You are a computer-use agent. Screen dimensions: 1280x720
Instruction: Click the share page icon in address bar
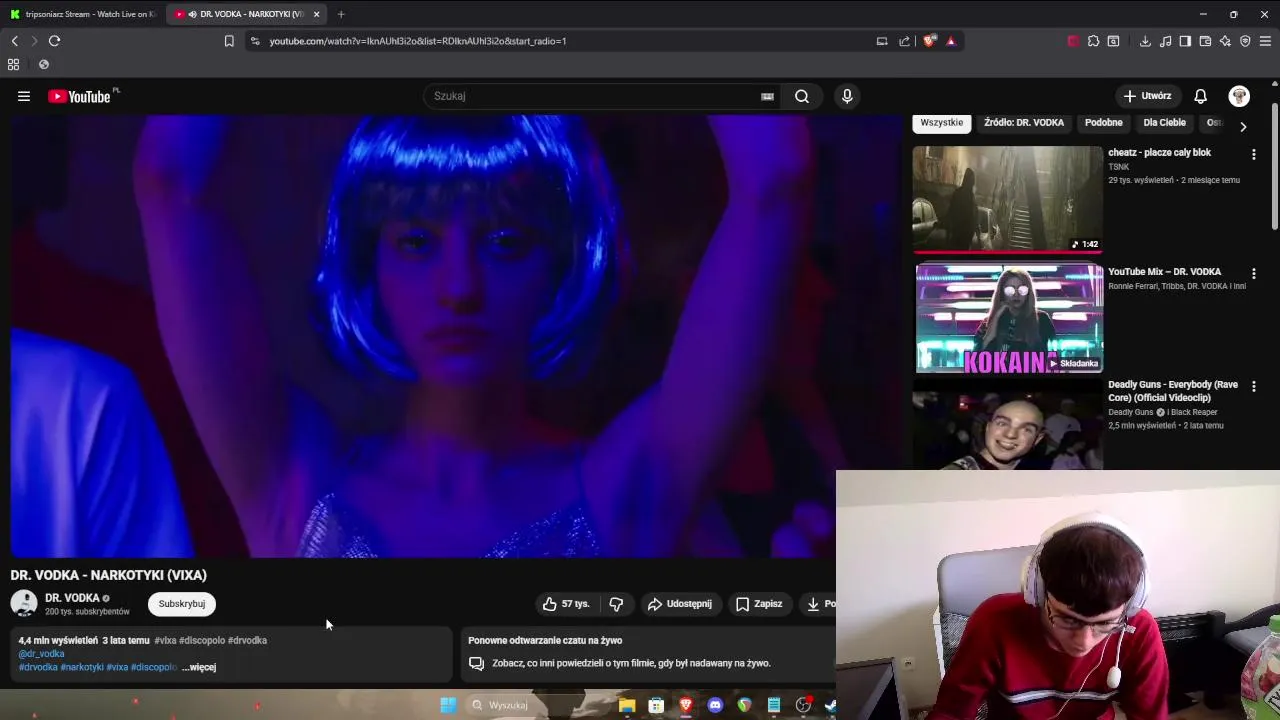pos(904,41)
